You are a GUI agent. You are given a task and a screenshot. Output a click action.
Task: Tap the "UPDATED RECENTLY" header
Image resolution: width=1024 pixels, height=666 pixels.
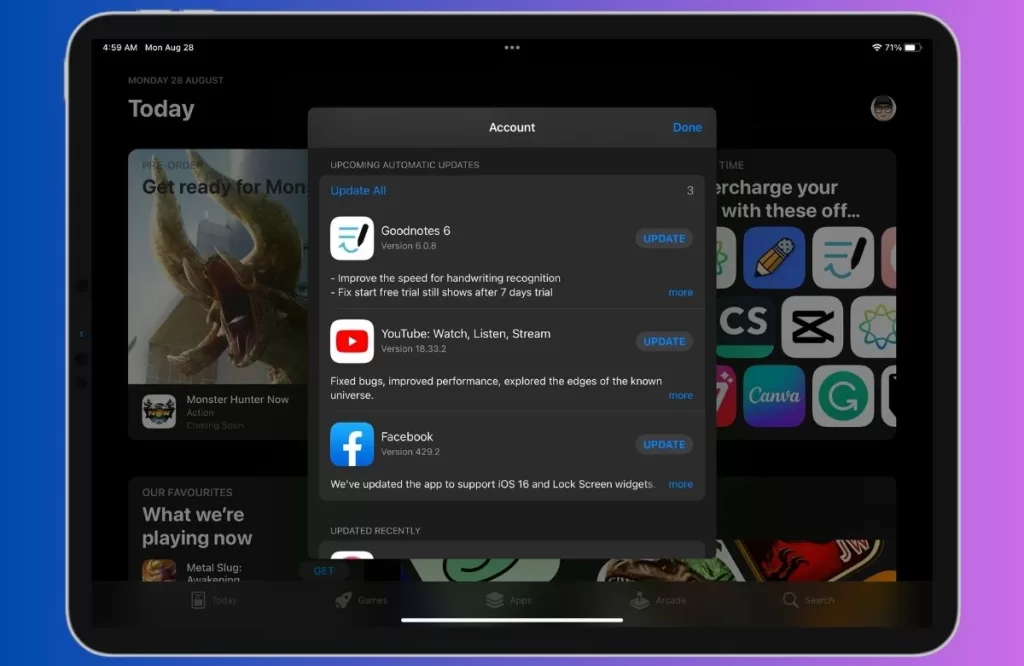[376, 531]
